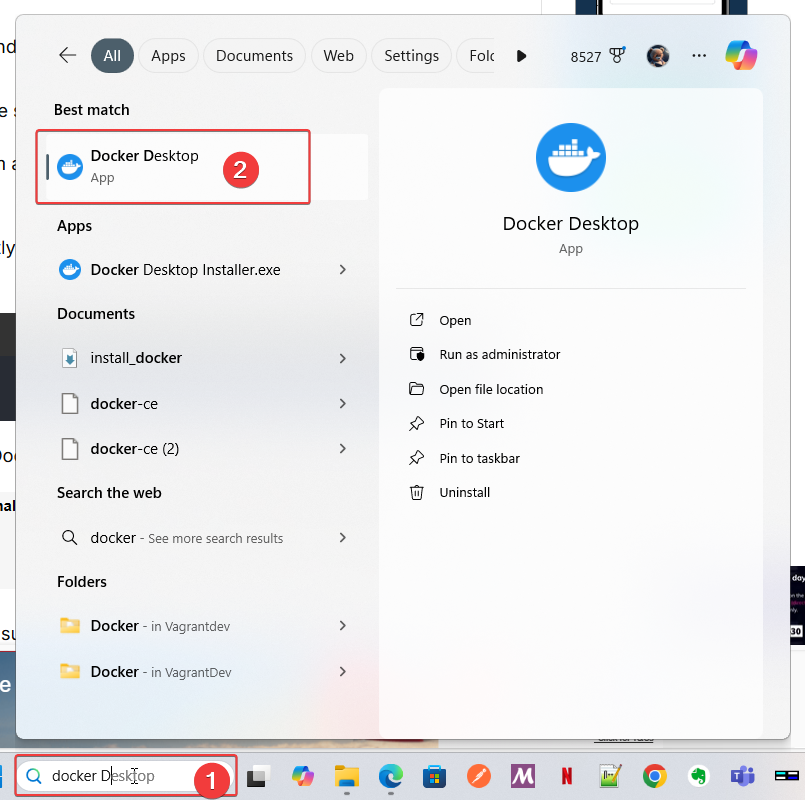Open the user profile avatar
The image size is (805, 800).
658,55
